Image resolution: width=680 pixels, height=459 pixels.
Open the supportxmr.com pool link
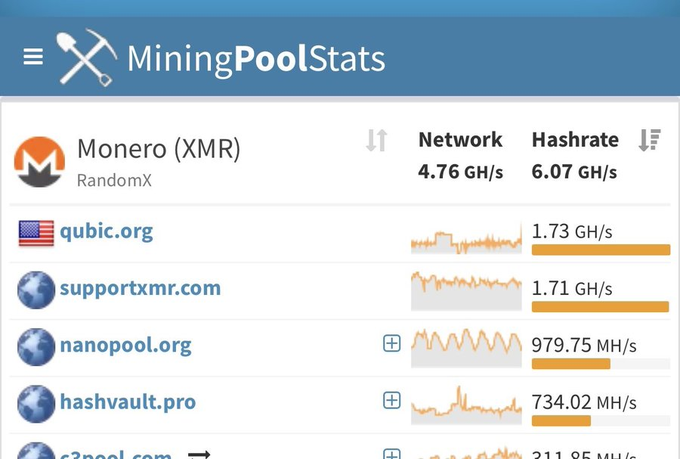140,289
